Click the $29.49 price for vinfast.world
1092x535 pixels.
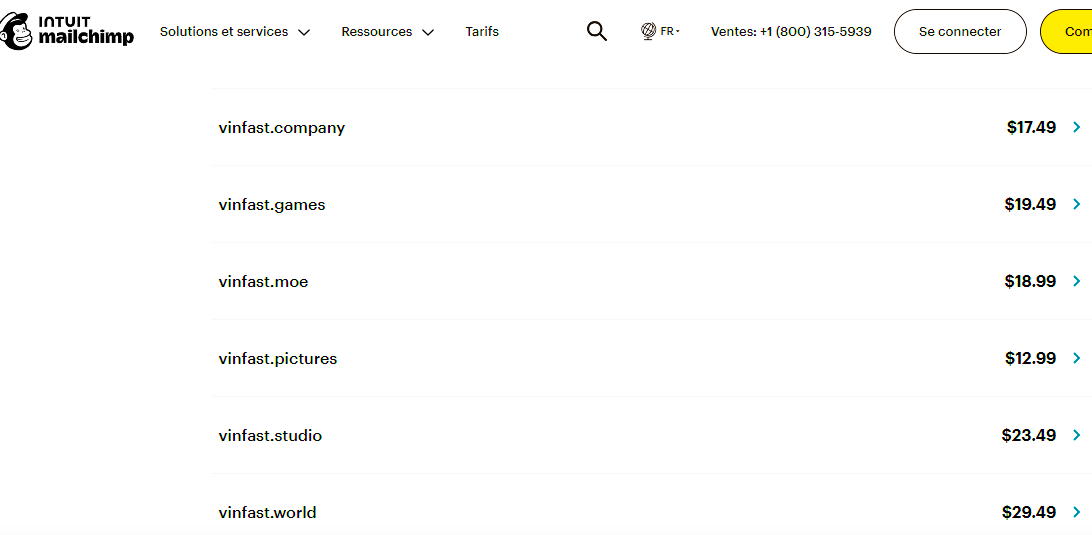[x=1029, y=513]
